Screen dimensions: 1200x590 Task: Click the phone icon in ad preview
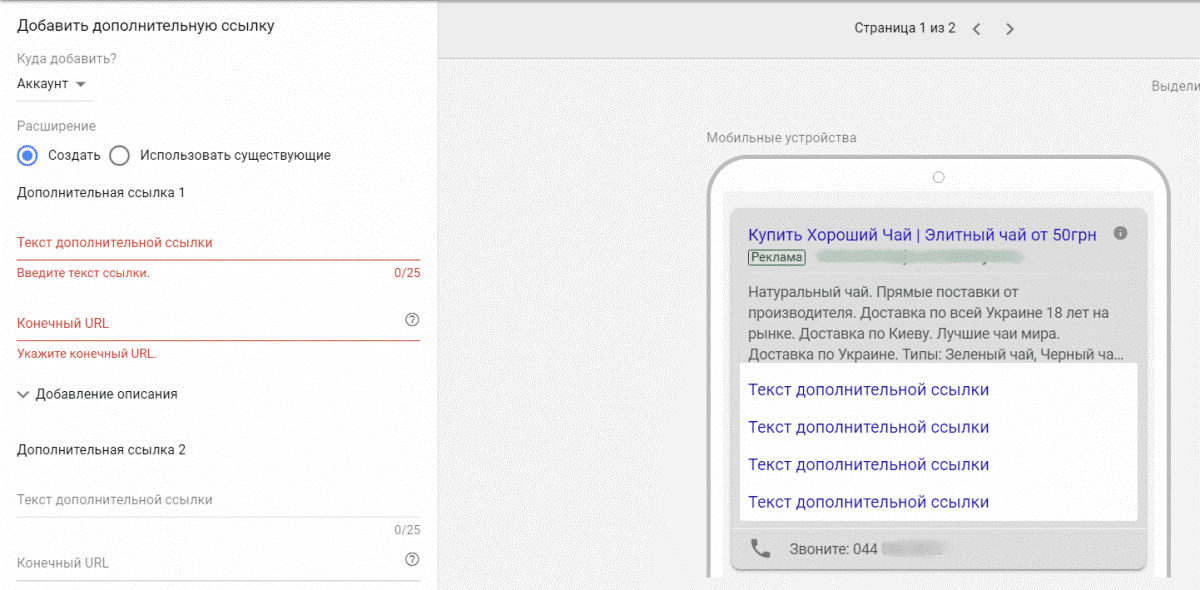point(761,548)
